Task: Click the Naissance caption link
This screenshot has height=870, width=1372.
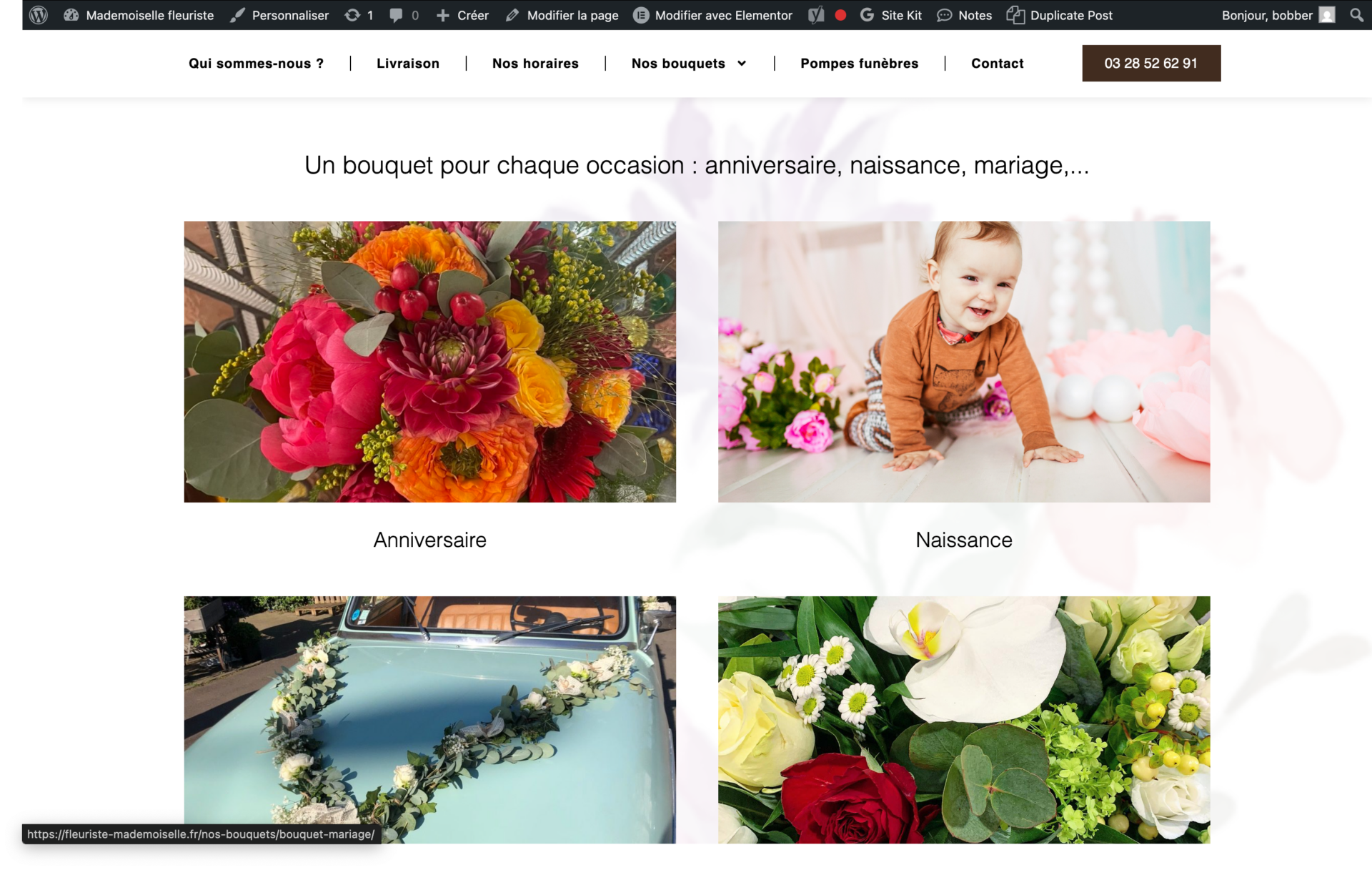Action: (x=964, y=540)
